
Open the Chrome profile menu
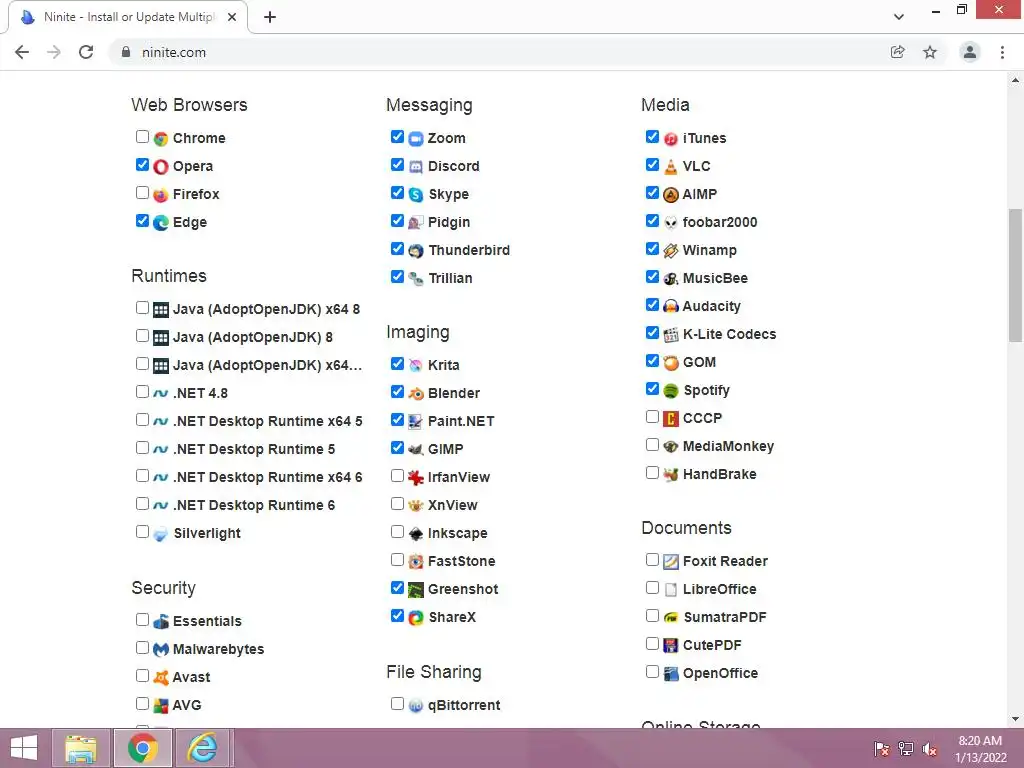pyautogui.click(x=970, y=52)
